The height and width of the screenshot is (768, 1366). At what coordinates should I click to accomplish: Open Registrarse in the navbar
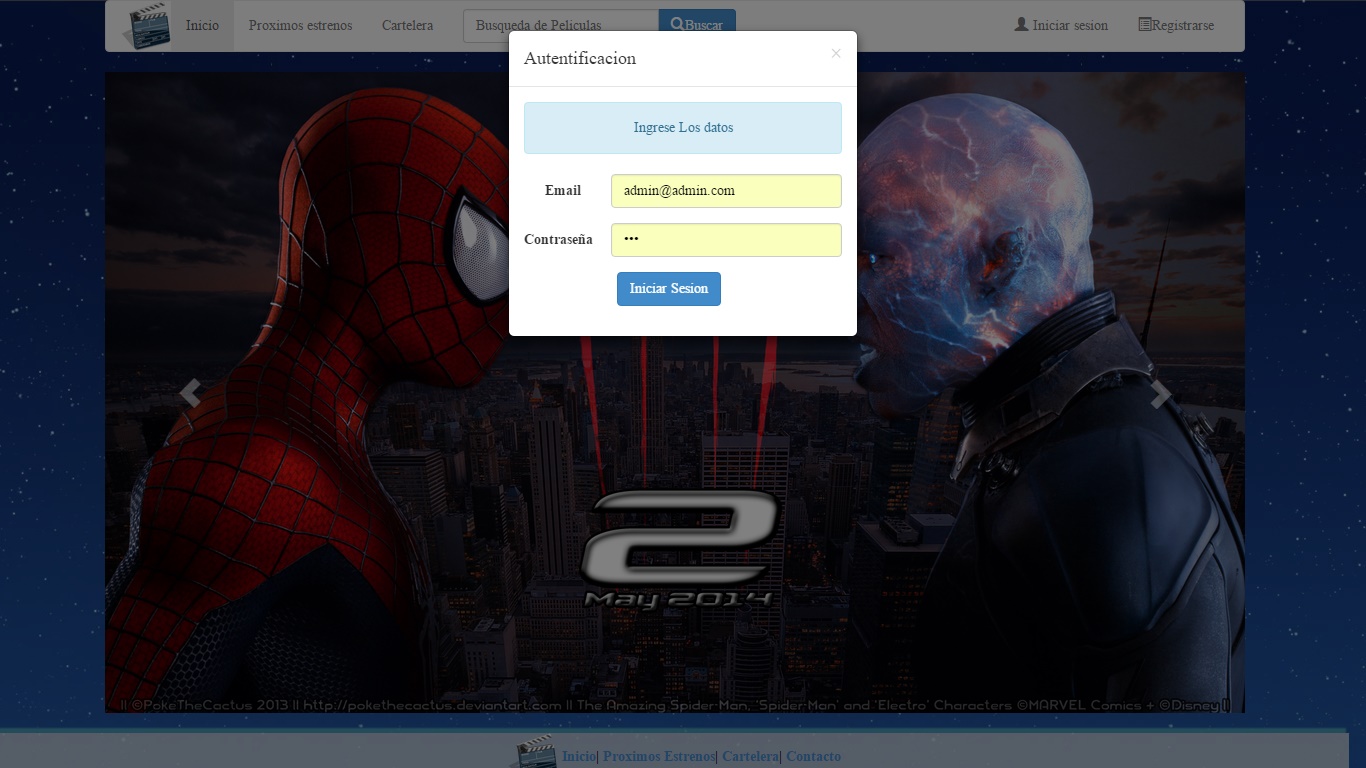pos(1176,26)
